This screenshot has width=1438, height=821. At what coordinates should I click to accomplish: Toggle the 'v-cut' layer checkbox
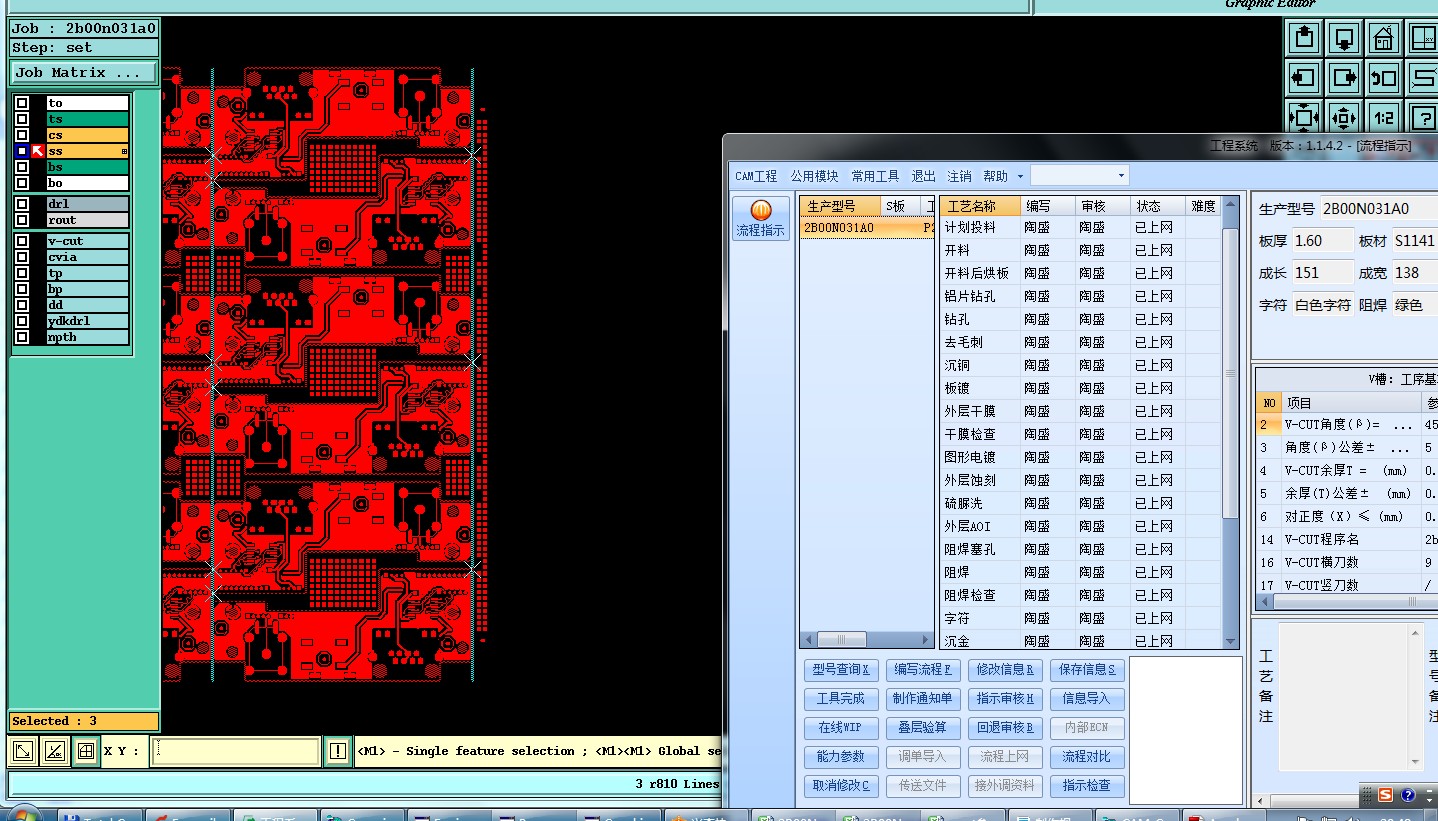22,241
